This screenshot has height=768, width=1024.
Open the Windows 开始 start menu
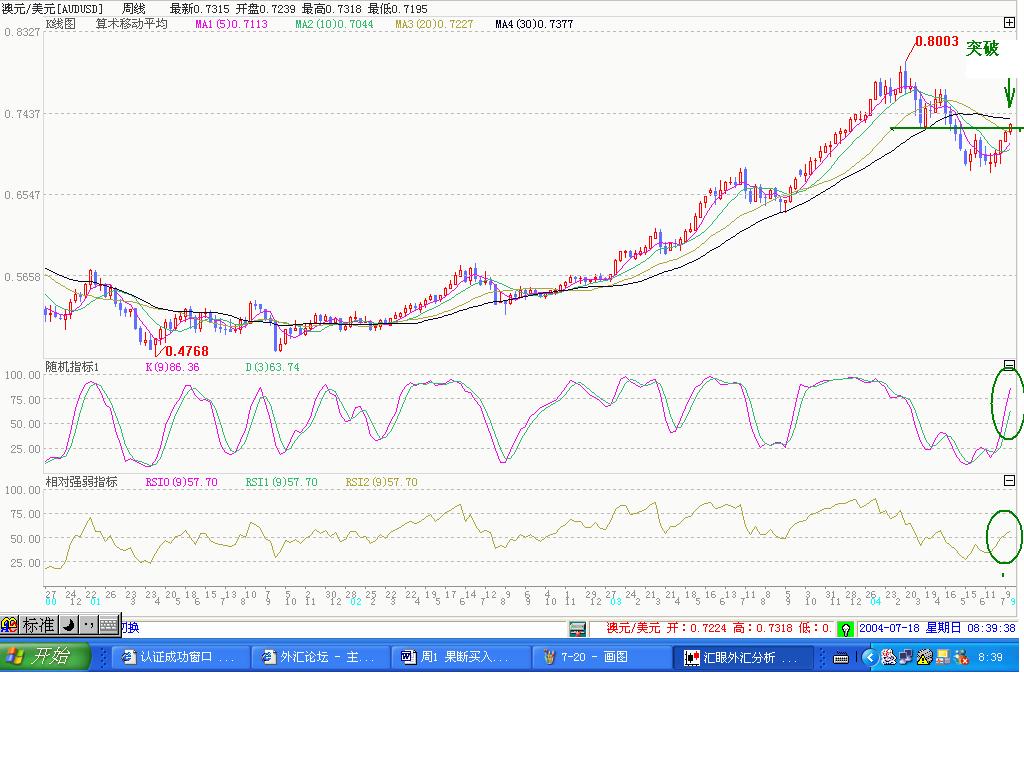[x=44, y=656]
